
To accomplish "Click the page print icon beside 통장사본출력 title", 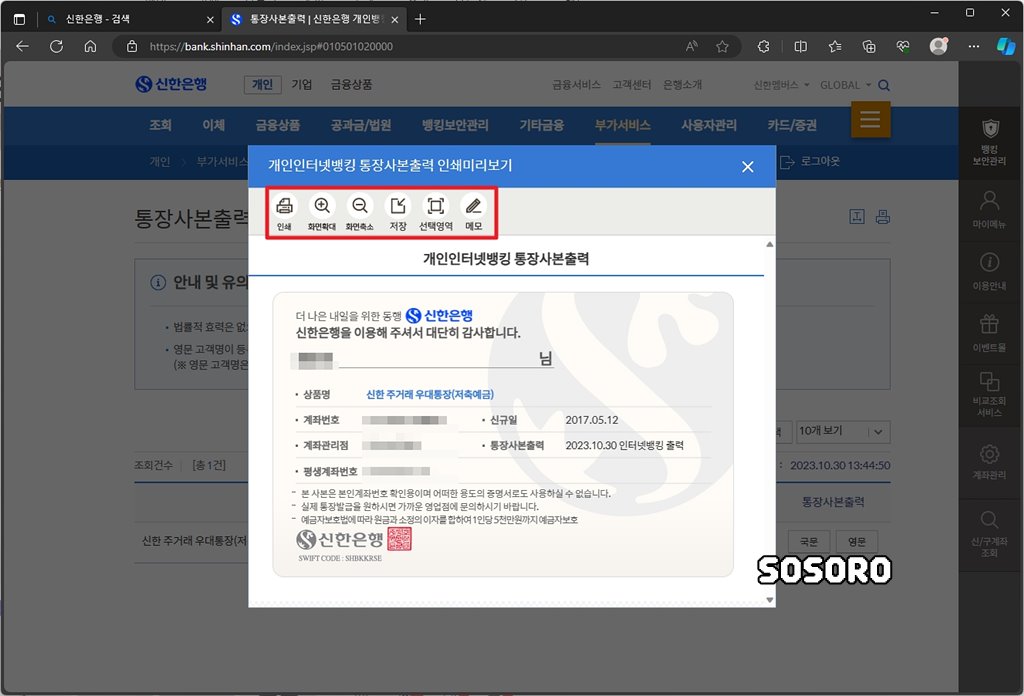I will click(883, 217).
